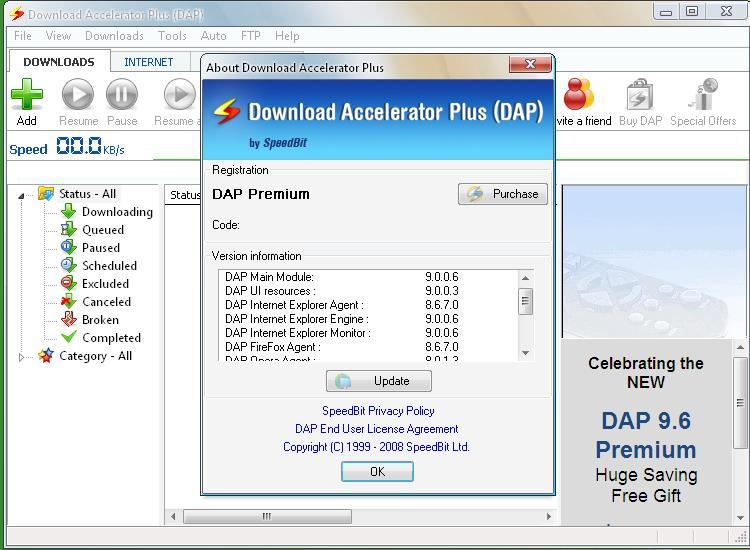The height and width of the screenshot is (550, 750).
Task: Open the Tools menu
Action: pyautogui.click(x=172, y=36)
